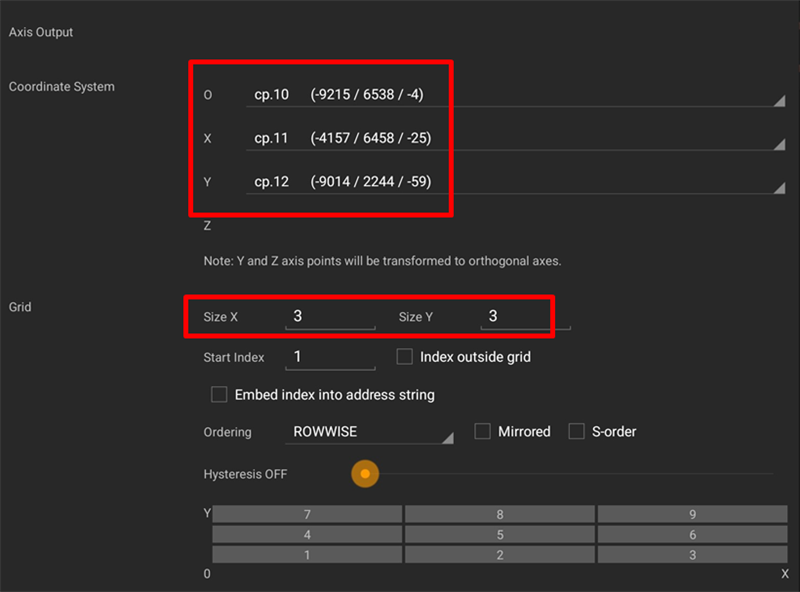Click the Size Y input field

tap(526, 317)
